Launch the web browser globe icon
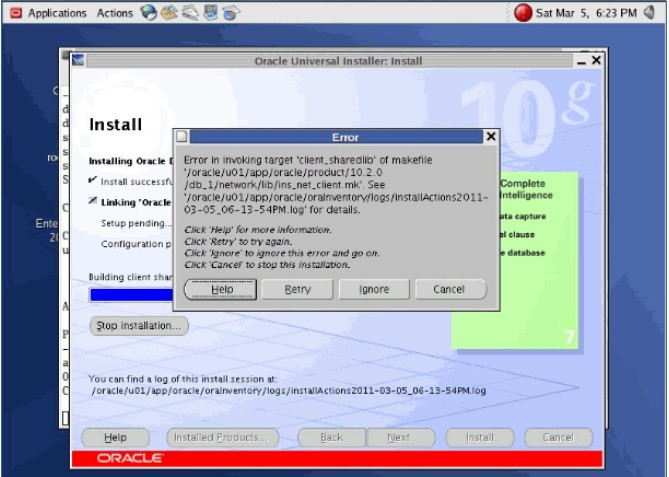 pyautogui.click(x=149, y=13)
